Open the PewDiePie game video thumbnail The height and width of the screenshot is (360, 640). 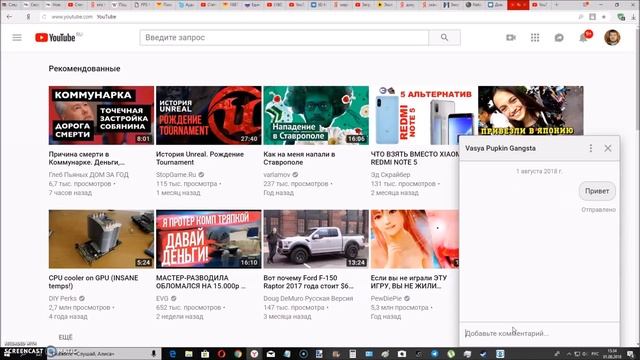click(x=415, y=239)
